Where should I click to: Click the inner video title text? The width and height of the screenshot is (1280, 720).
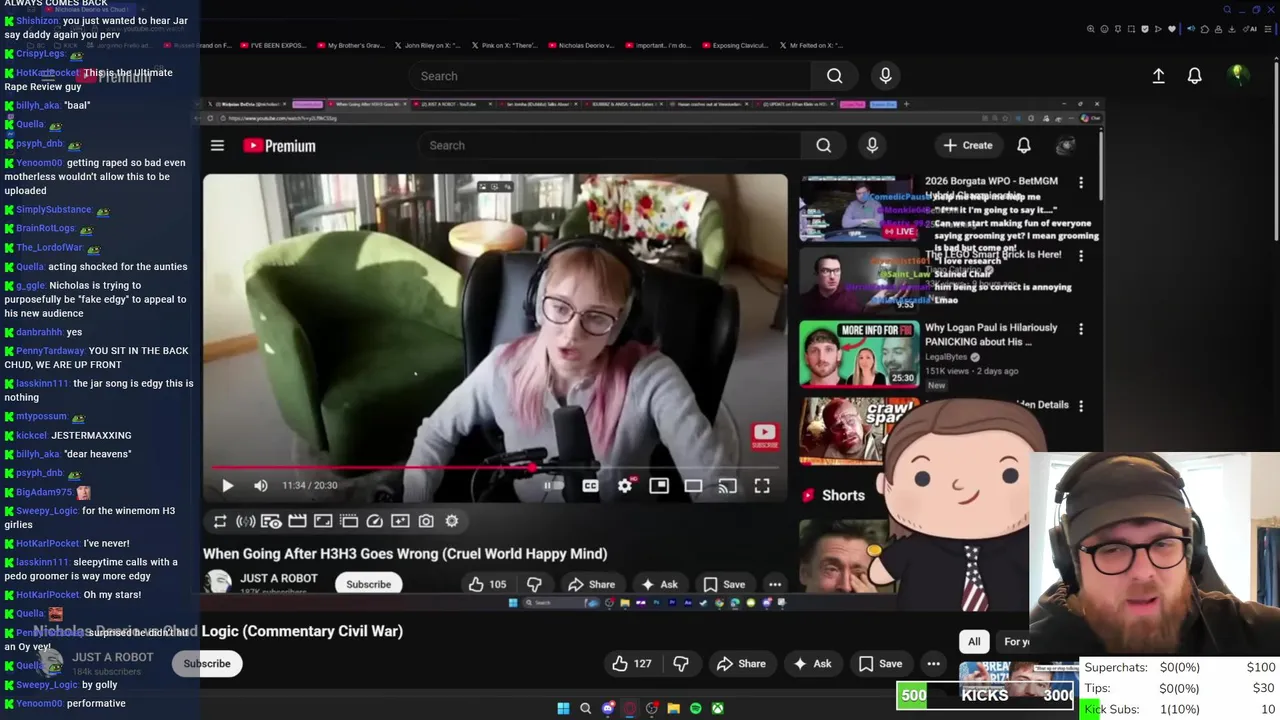point(405,554)
